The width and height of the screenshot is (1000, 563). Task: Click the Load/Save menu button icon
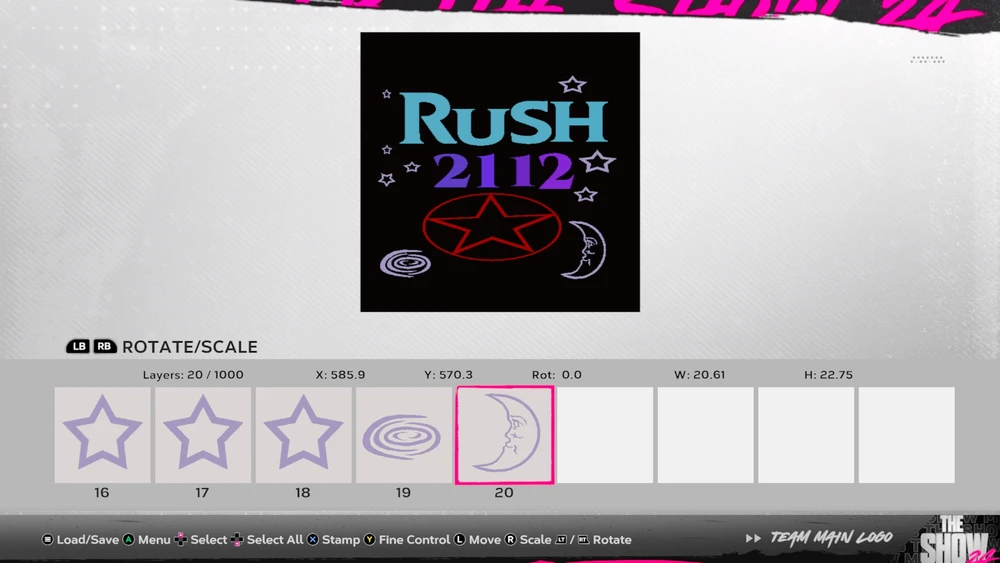coord(48,539)
